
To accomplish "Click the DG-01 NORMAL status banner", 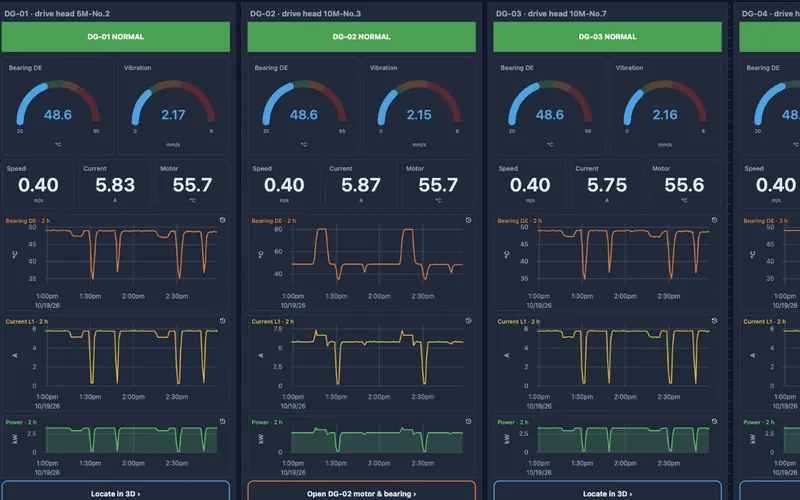I will (x=116, y=37).
